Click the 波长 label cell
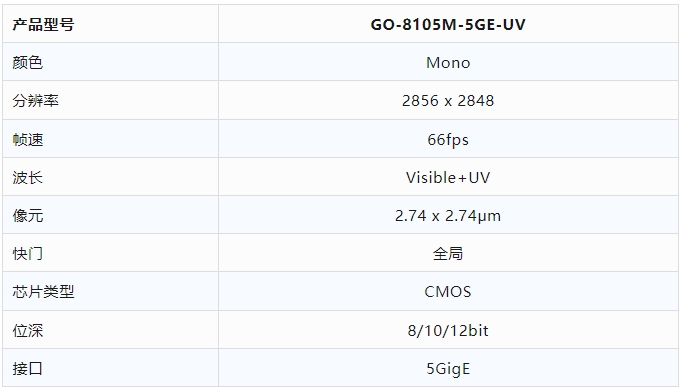 110,177
